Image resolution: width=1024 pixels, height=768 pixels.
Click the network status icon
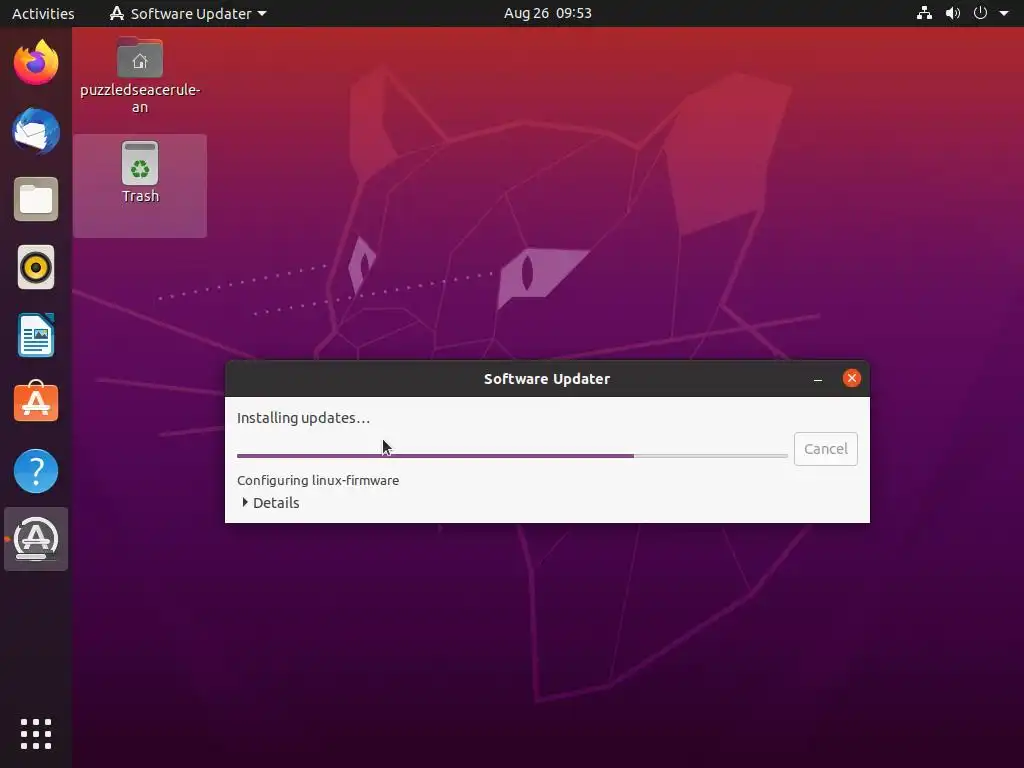click(x=924, y=13)
